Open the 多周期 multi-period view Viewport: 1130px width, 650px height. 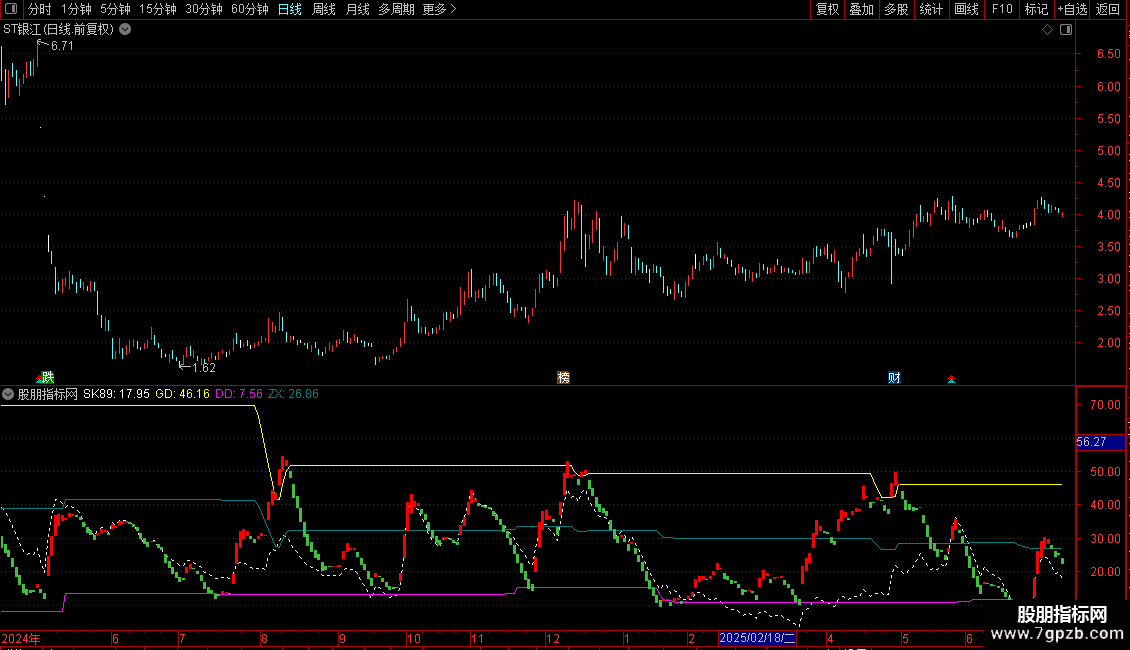click(396, 9)
